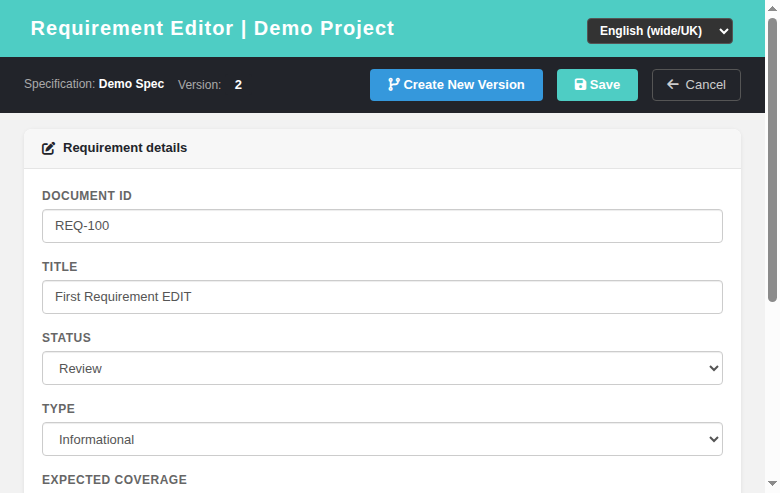Click the EXPECTED COVERAGE label
The width and height of the screenshot is (780, 493).
click(x=114, y=480)
